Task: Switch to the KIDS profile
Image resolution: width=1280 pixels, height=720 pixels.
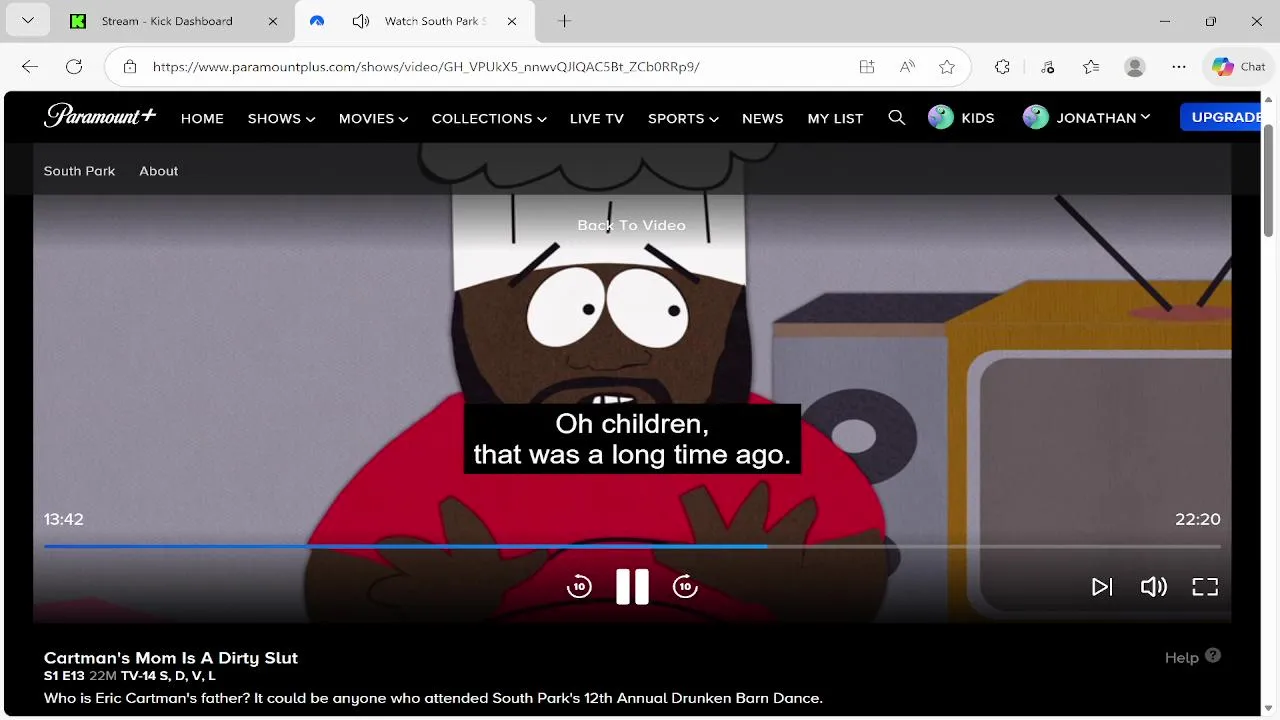Action: [x=961, y=118]
